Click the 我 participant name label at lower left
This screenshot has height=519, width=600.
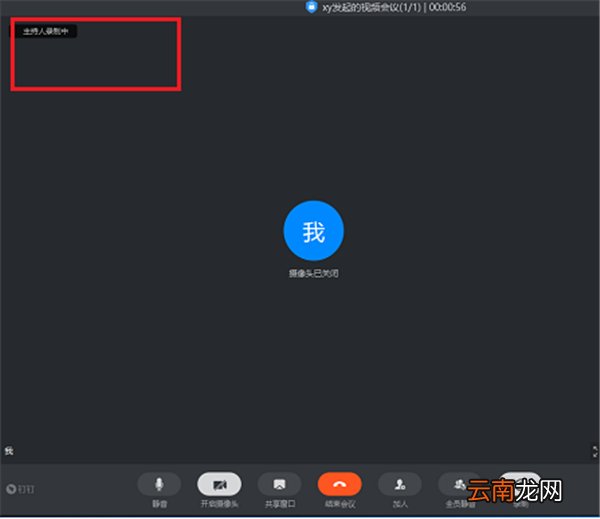coord(9,451)
